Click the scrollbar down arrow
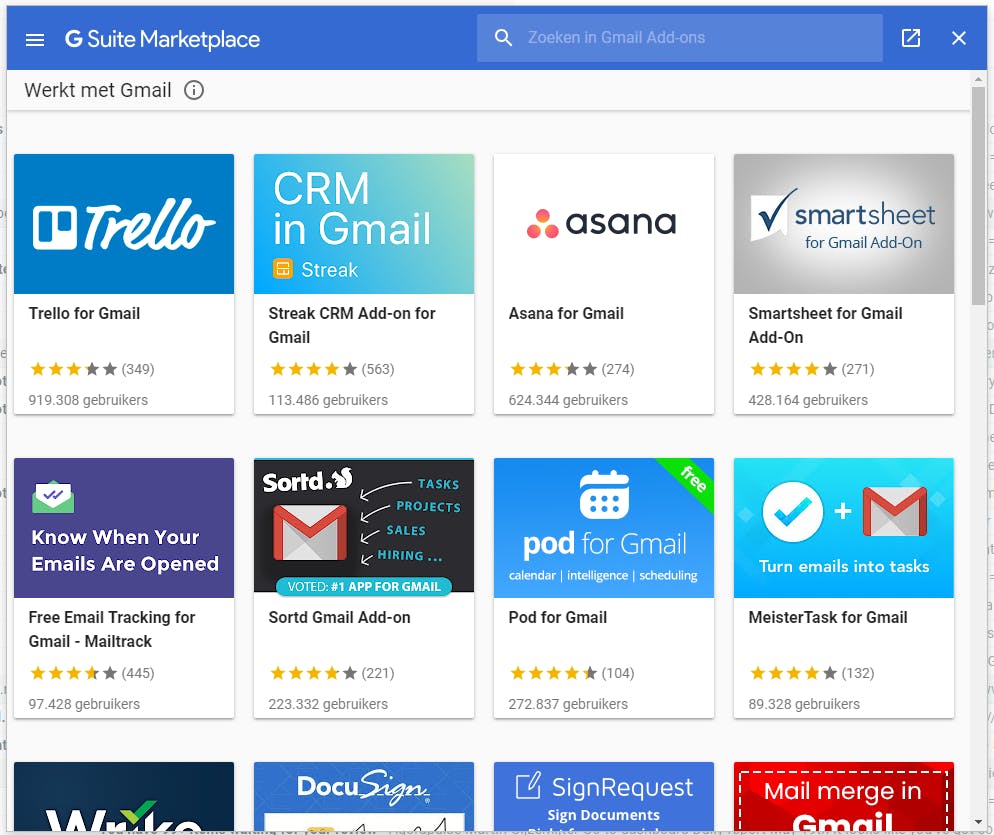The height and width of the screenshot is (835, 994). 978,822
